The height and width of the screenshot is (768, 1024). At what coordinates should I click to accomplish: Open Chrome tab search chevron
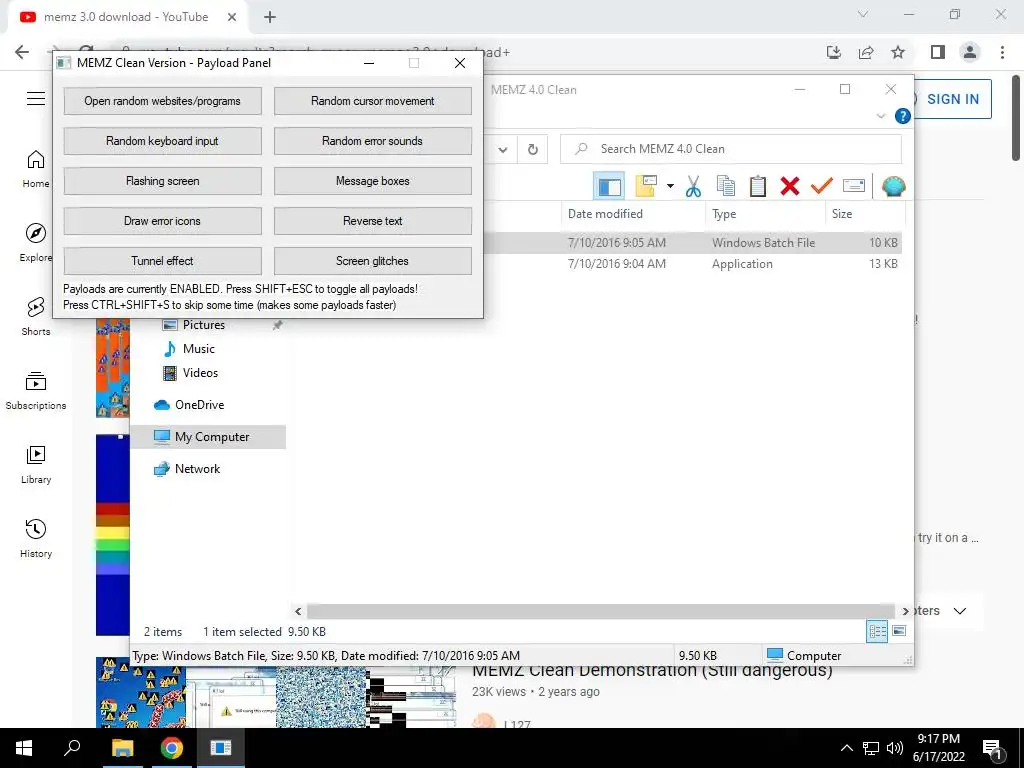[863, 14]
